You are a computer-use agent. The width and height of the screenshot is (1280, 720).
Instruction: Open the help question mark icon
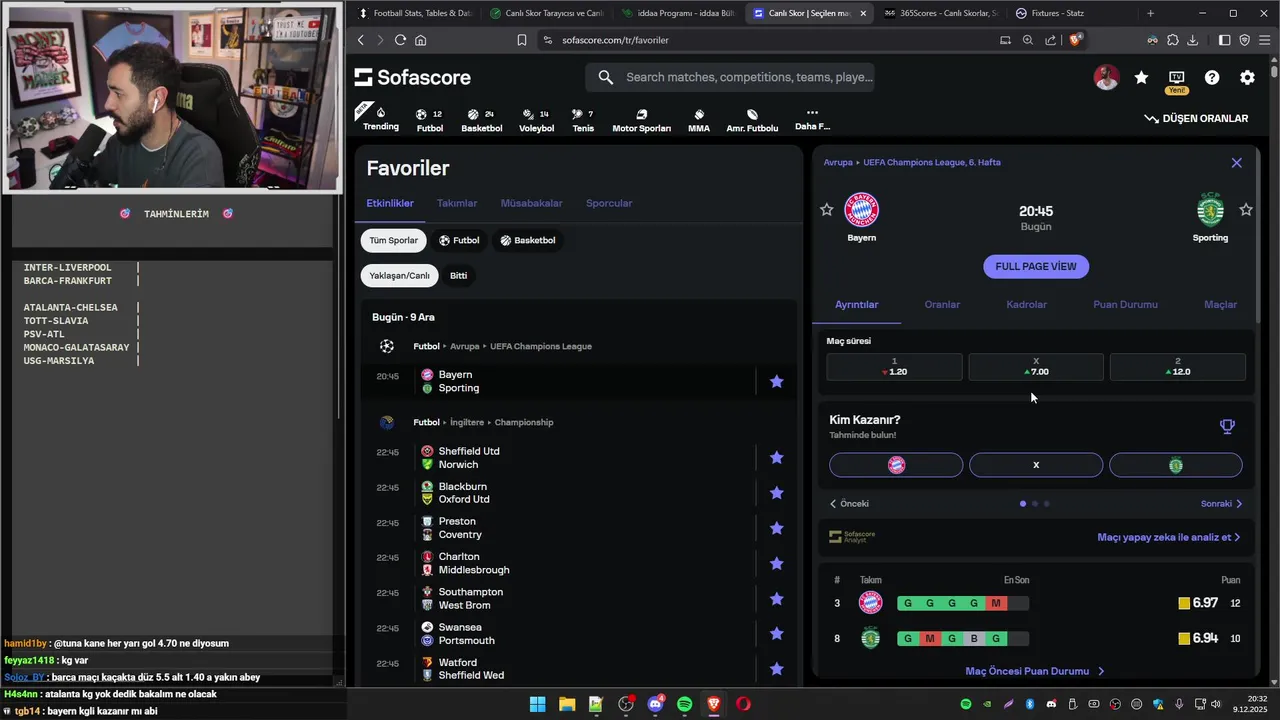(1212, 77)
